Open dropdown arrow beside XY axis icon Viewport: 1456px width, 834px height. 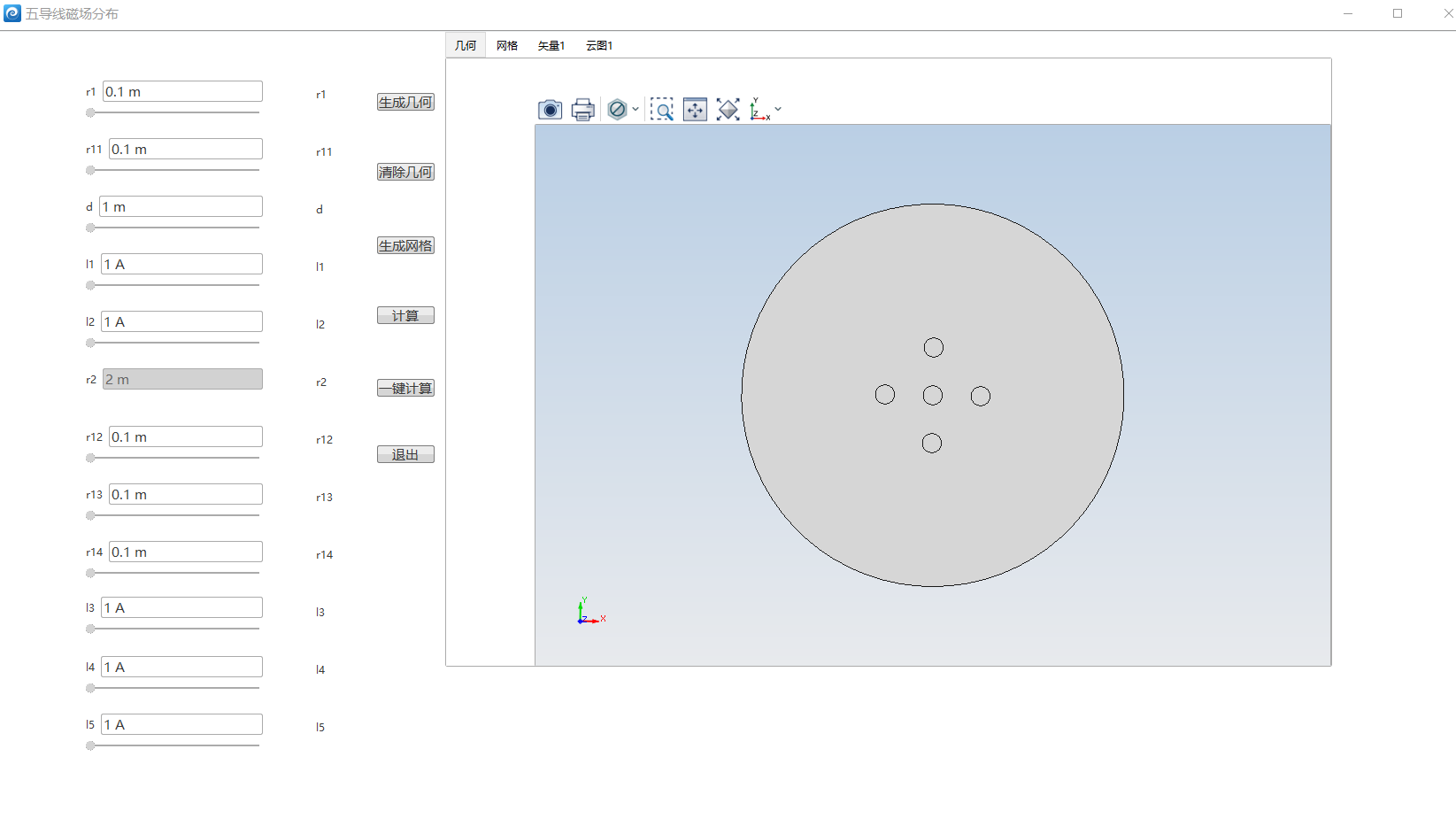pyautogui.click(x=778, y=110)
